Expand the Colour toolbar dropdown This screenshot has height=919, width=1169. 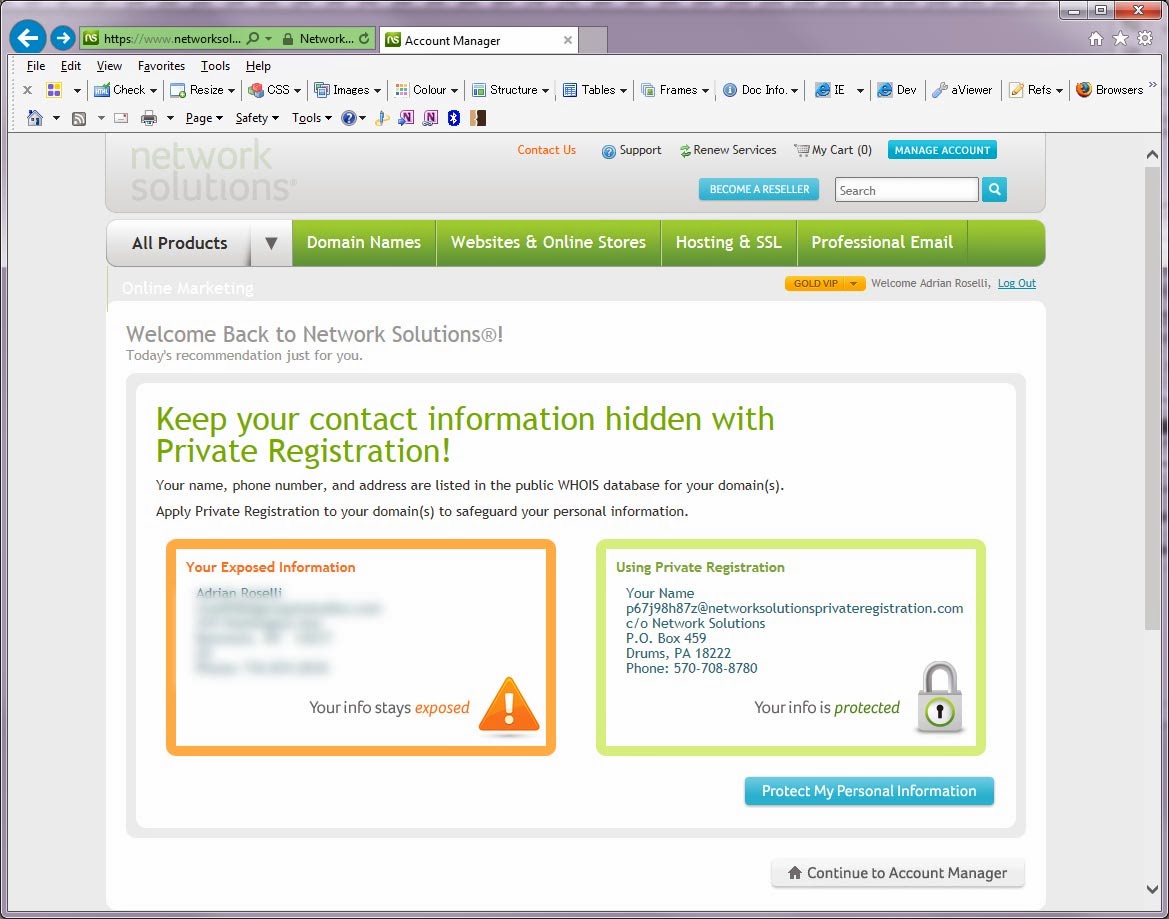454,90
